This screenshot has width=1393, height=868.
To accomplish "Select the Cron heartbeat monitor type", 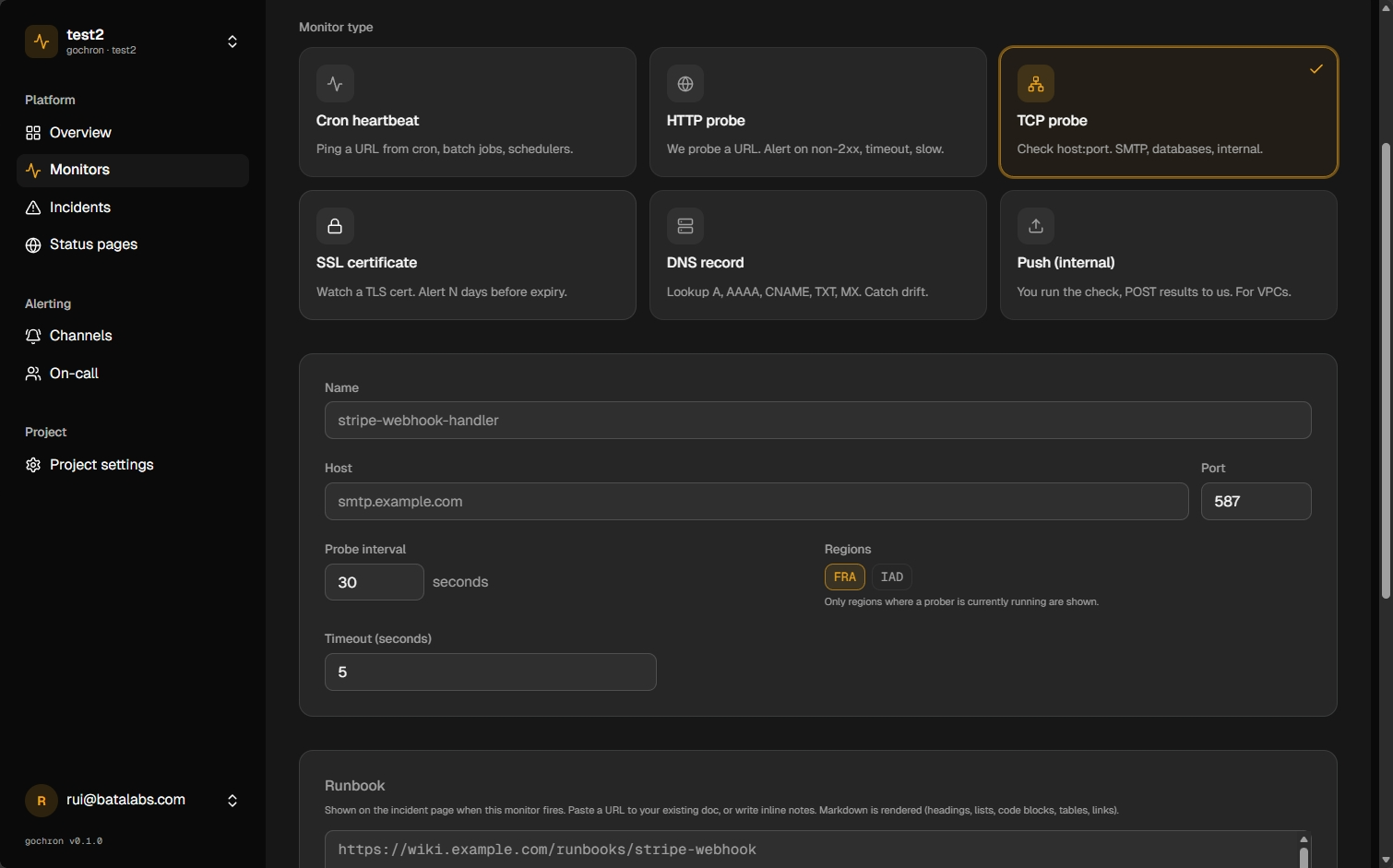I will [x=468, y=112].
